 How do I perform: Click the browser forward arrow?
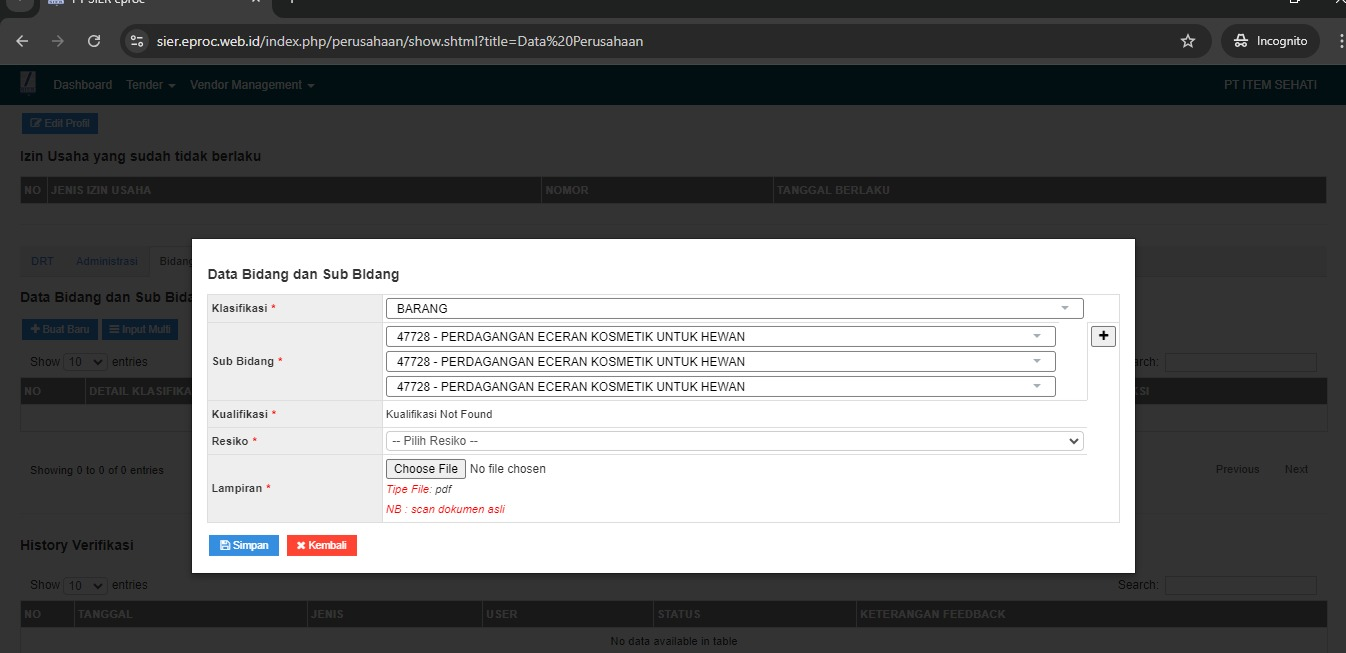pos(58,41)
